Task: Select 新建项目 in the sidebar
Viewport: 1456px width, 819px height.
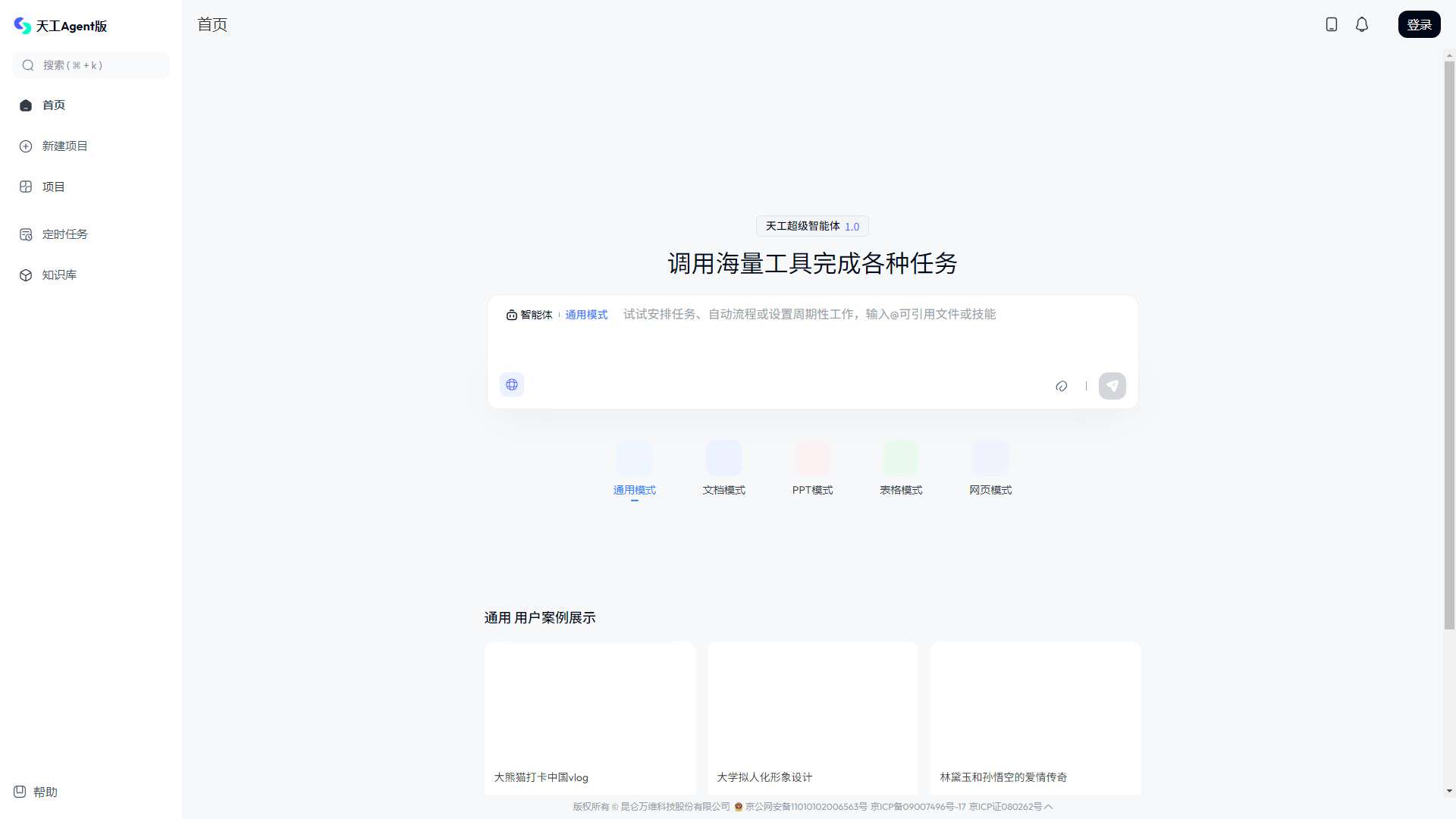Action: click(x=91, y=146)
